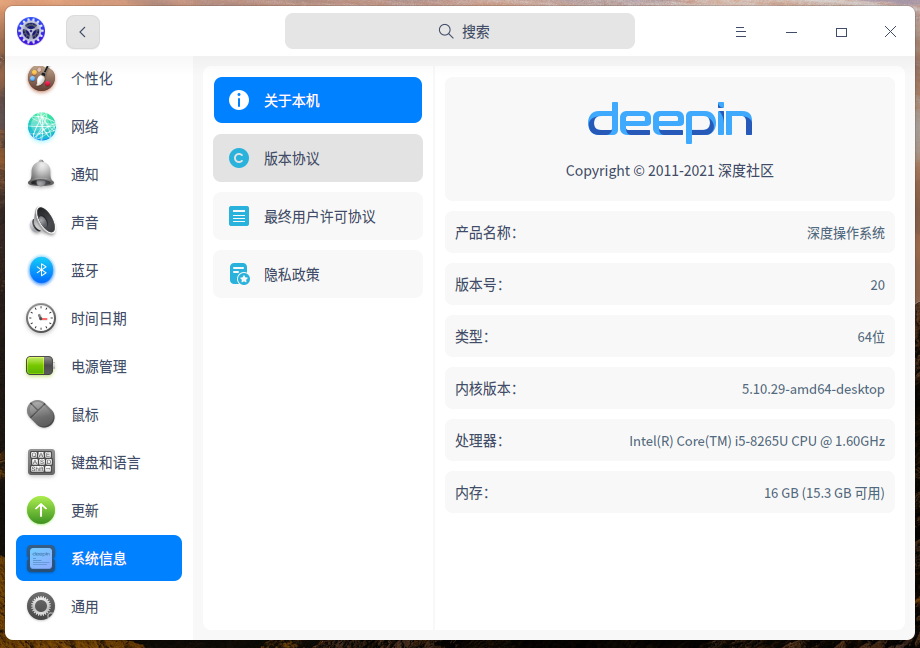Viewport: 920px width, 648px height.
Task: Click the 版本号 label
Action: (x=479, y=285)
